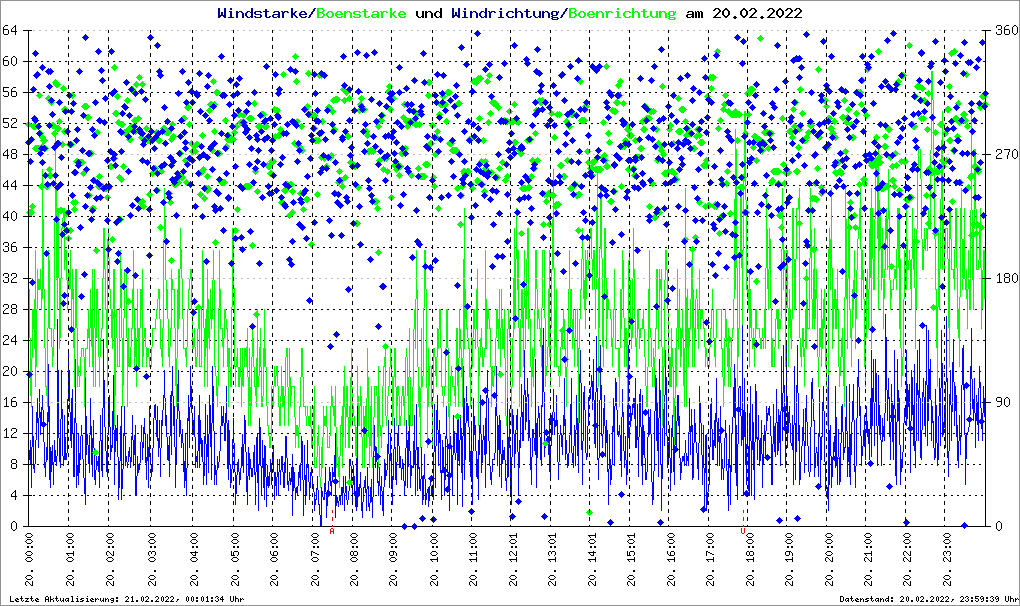Click the 270 label on right axis
Image resolution: width=1020 pixels, height=606 pixels.
tap(1003, 155)
